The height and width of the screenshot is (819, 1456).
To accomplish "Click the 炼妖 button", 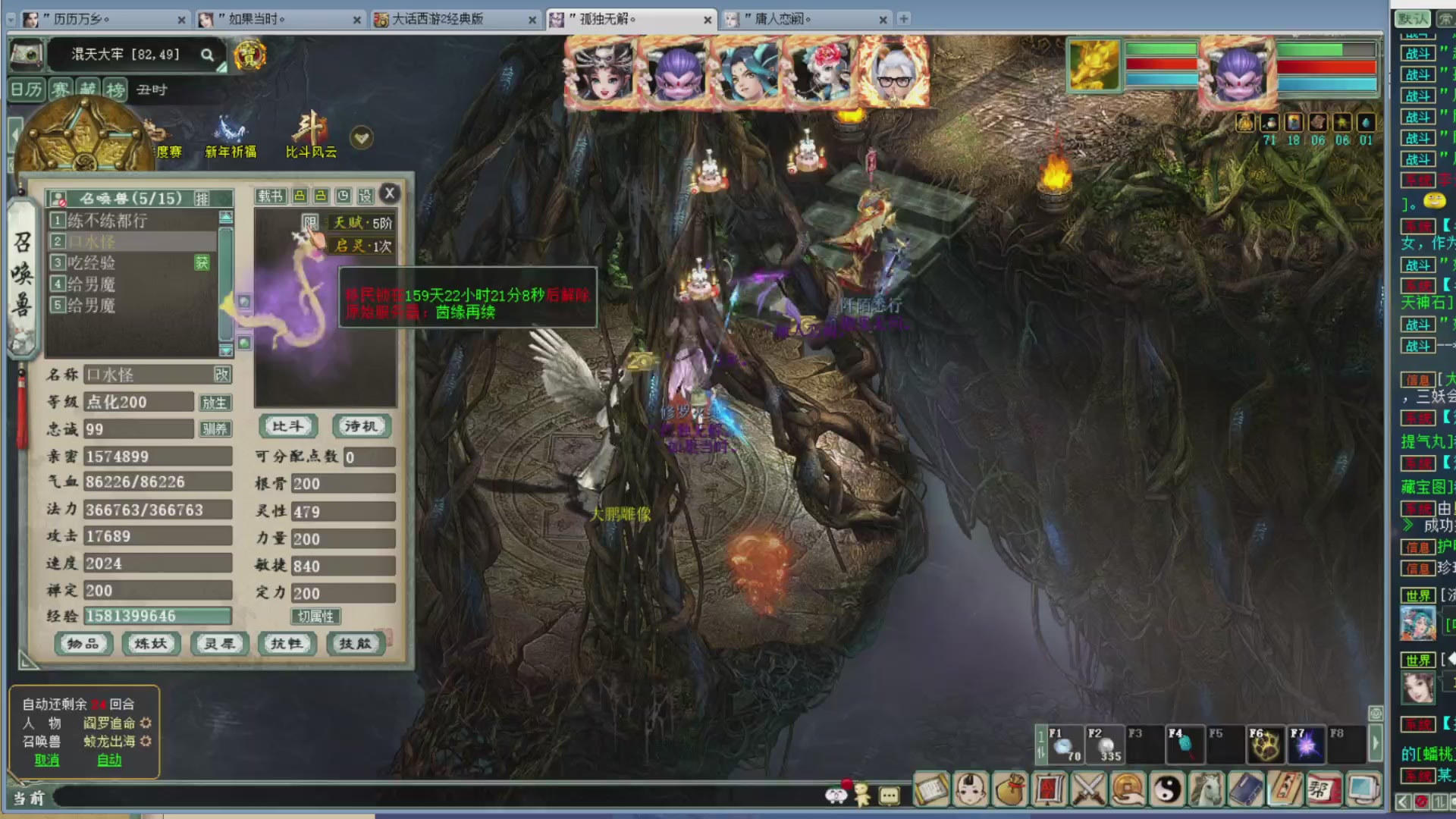I will pos(150,644).
